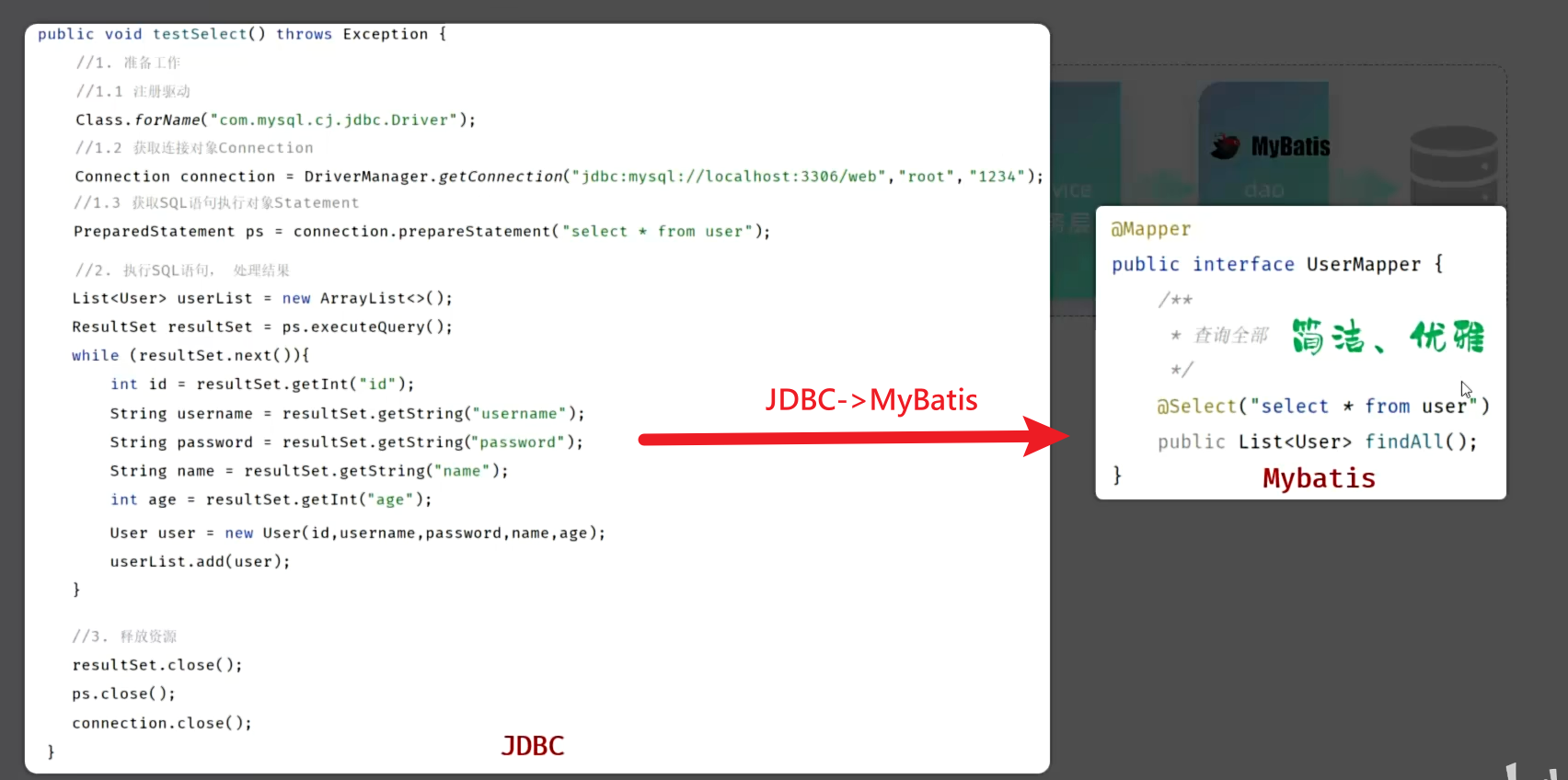
Task: Click the '//1.1' register driver comment
Action: [x=133, y=91]
